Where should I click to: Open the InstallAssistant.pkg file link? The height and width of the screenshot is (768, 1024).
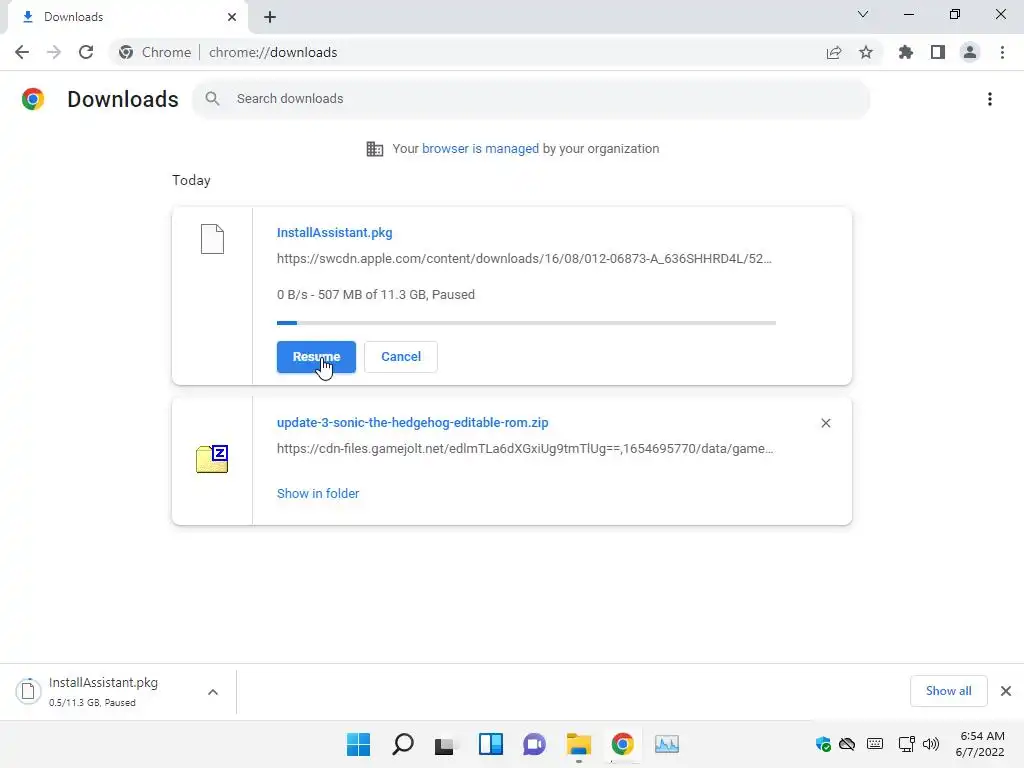334,232
